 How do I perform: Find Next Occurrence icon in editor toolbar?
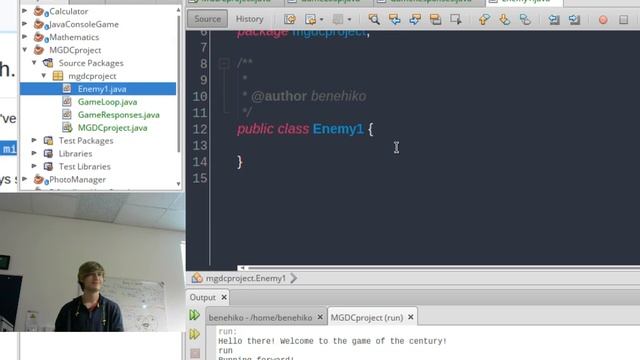click(x=415, y=19)
